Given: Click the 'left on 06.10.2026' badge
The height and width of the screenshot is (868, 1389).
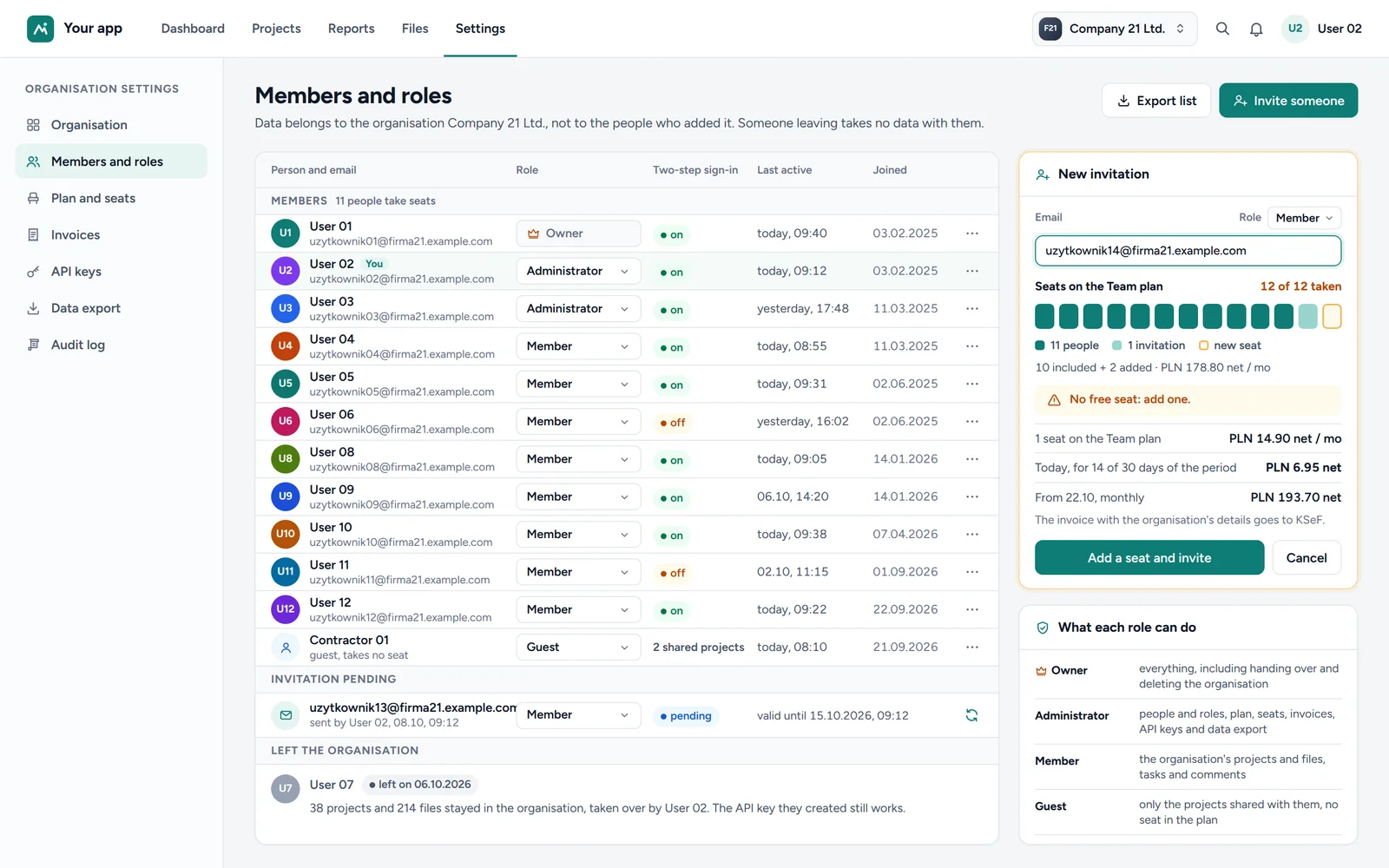Looking at the screenshot, I should [x=420, y=785].
